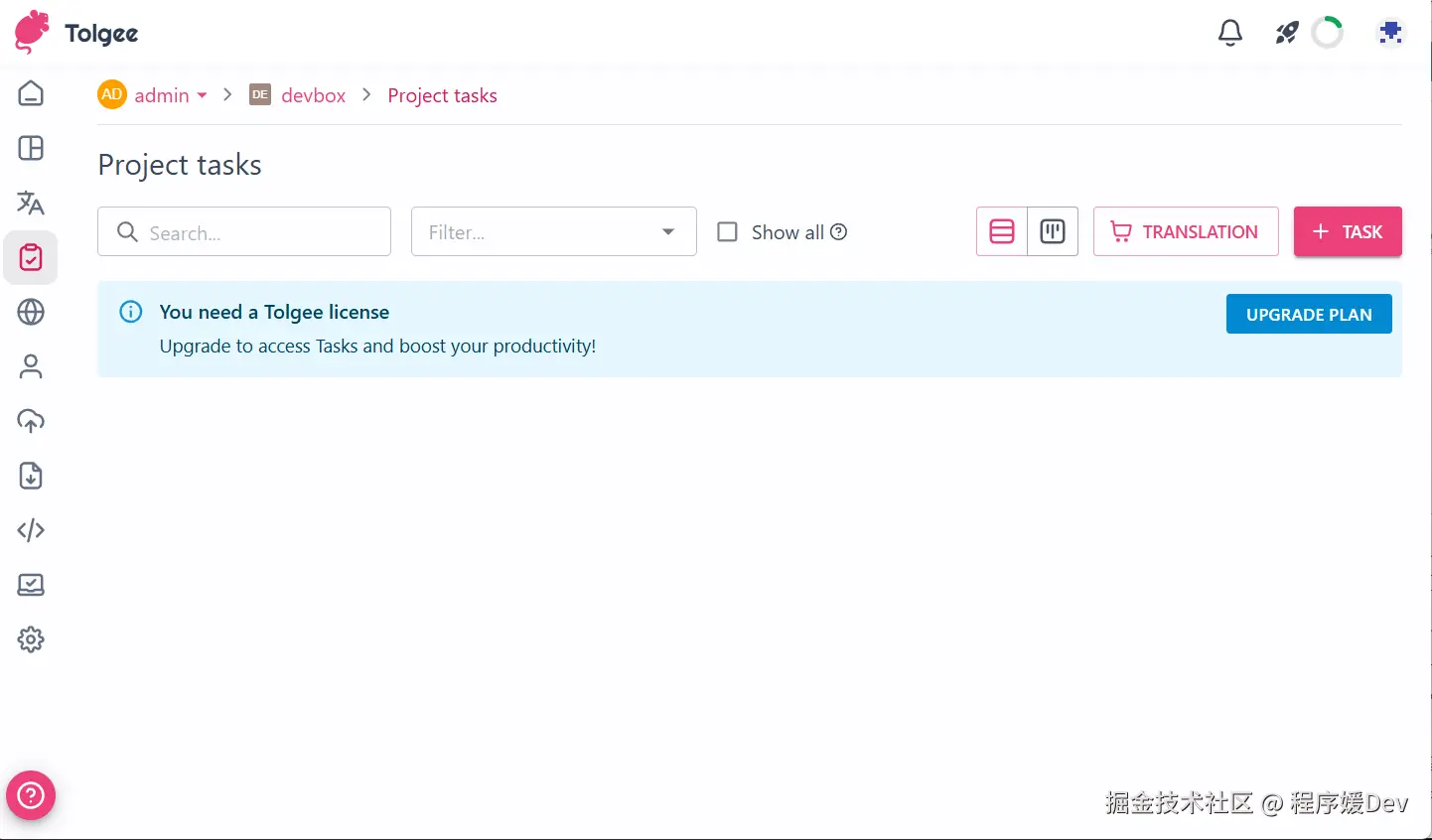The height and width of the screenshot is (840, 1432).
Task: Open Integrate monitor icon in sidebar
Action: [31, 585]
